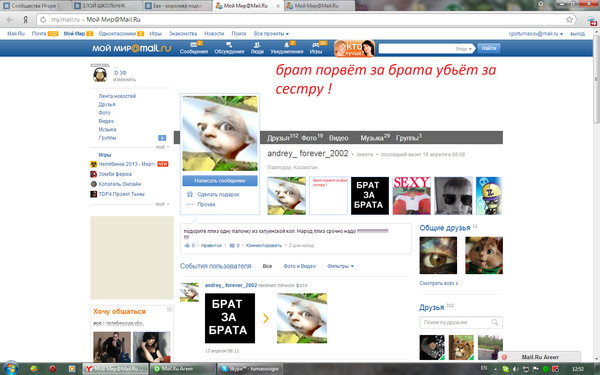The image size is (600, 375).
Task: Click the КТО лучше banner in header
Action: coord(354,48)
